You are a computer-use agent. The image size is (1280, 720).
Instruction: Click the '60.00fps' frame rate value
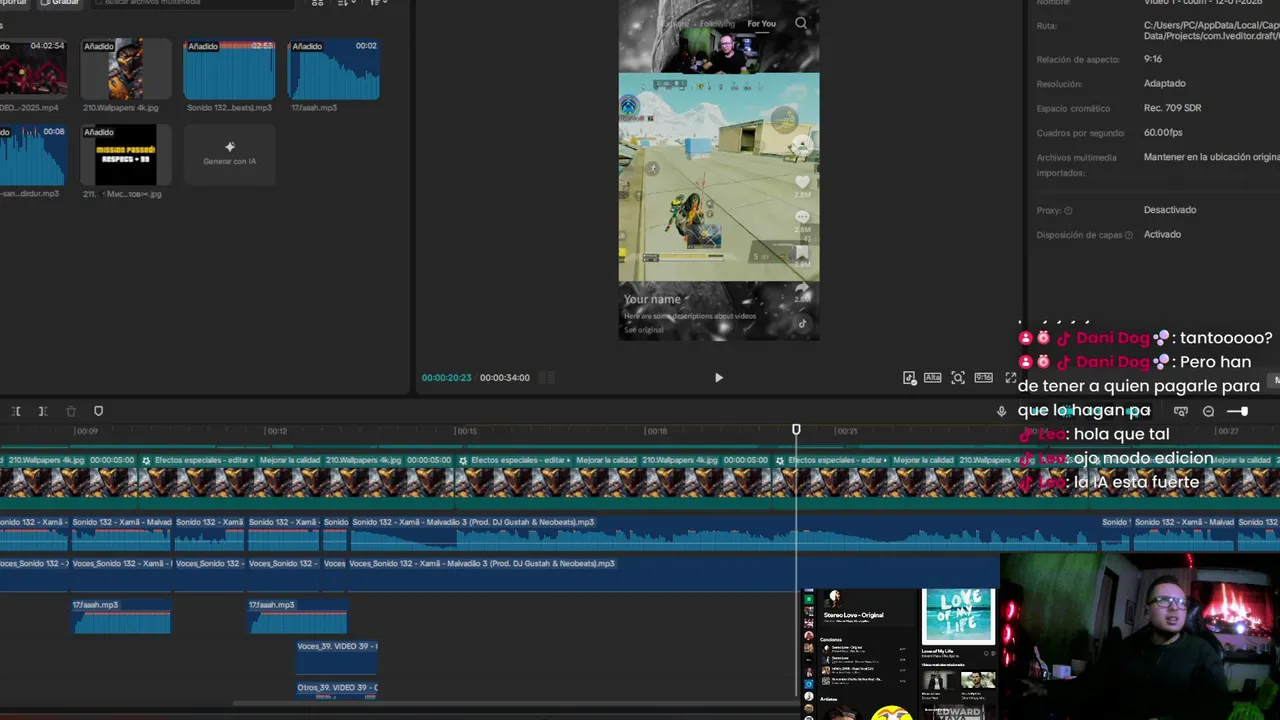pyautogui.click(x=1163, y=133)
